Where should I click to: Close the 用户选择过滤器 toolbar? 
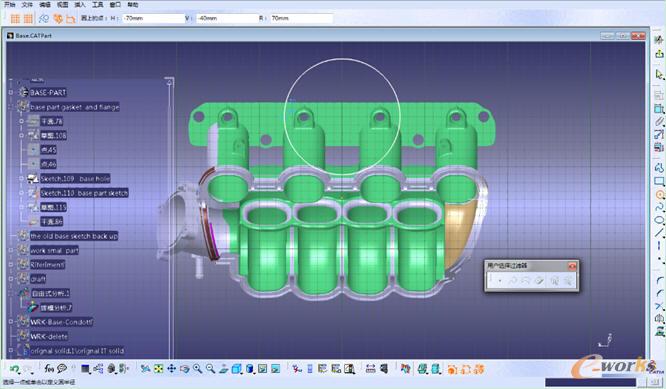pos(572,266)
